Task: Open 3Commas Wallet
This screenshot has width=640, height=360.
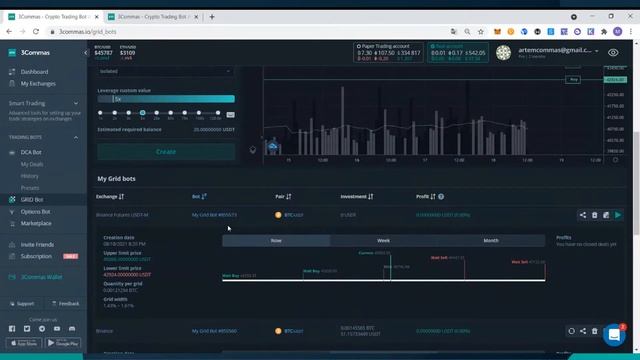Action: point(41,277)
